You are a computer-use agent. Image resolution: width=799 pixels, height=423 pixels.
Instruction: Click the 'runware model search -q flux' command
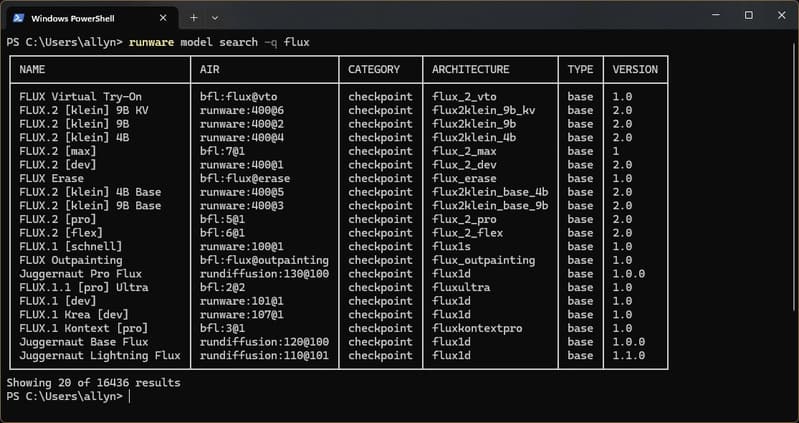(219, 42)
